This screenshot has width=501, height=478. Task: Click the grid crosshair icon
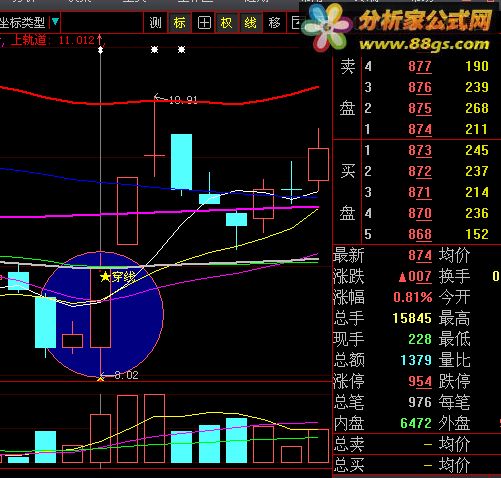pos(204,23)
